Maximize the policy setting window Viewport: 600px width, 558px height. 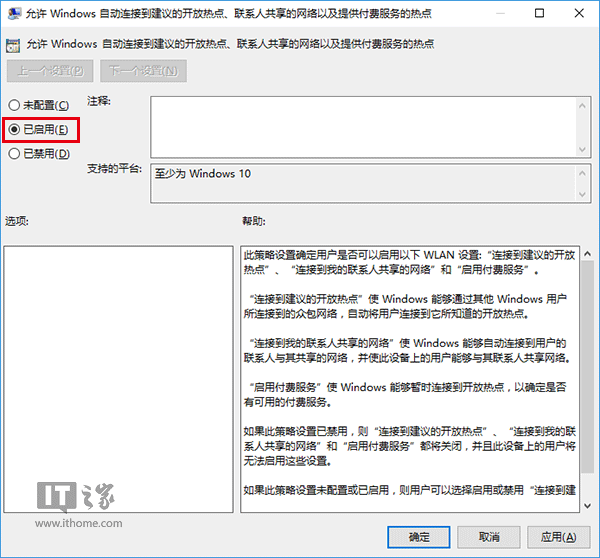point(538,14)
